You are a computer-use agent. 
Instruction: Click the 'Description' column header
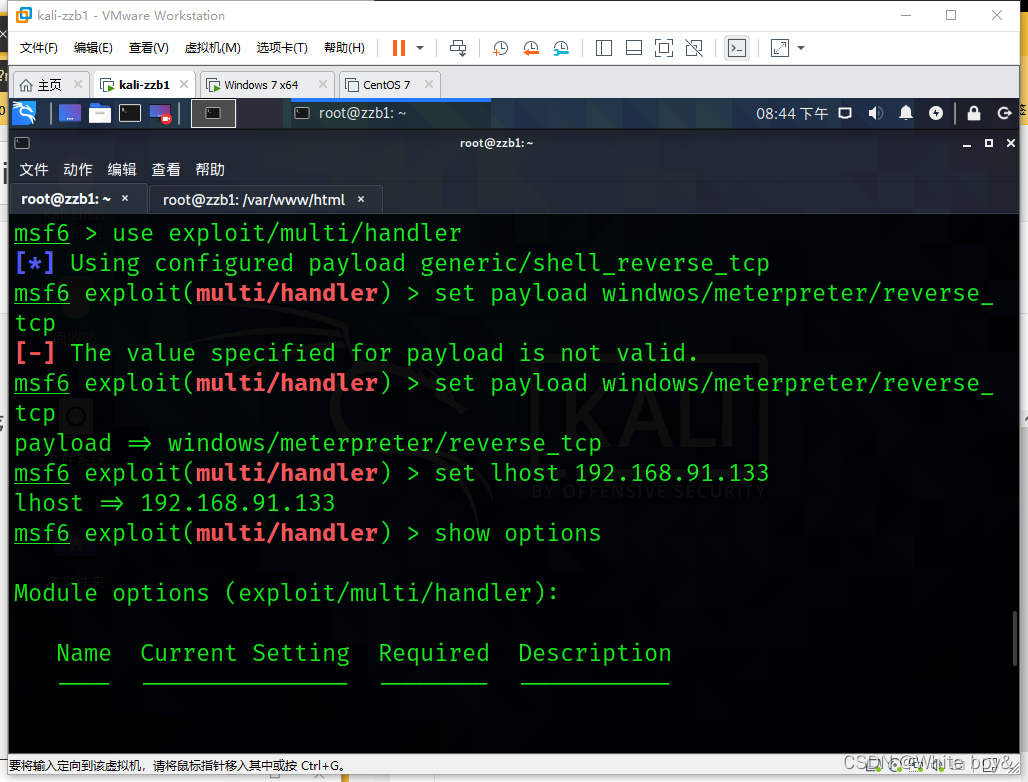click(x=595, y=653)
